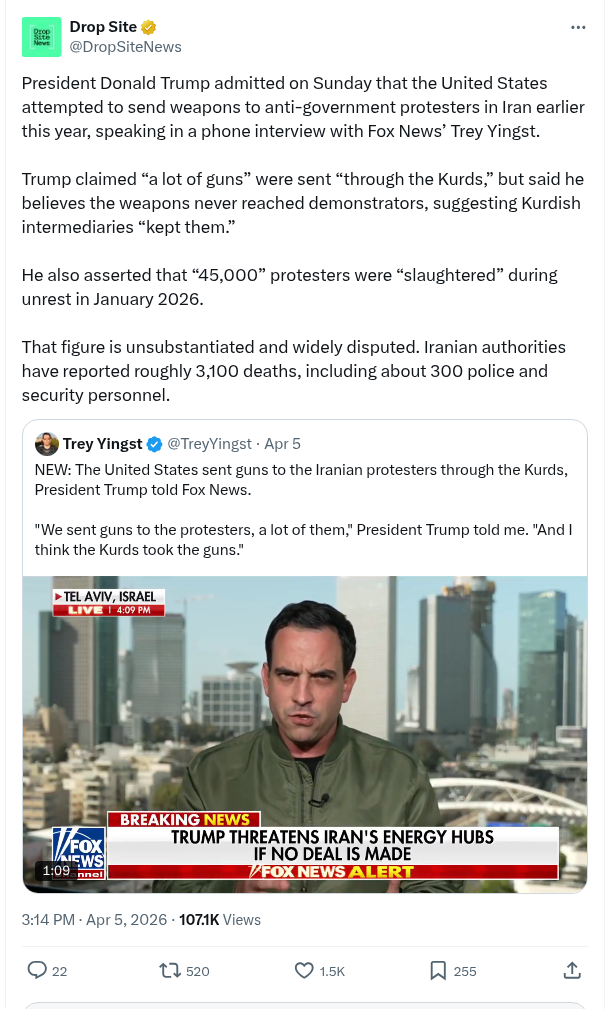Screen dimensions: 608x1009
Task: Click the blue verified badge beside Trey Yingst
Action: coord(155,444)
